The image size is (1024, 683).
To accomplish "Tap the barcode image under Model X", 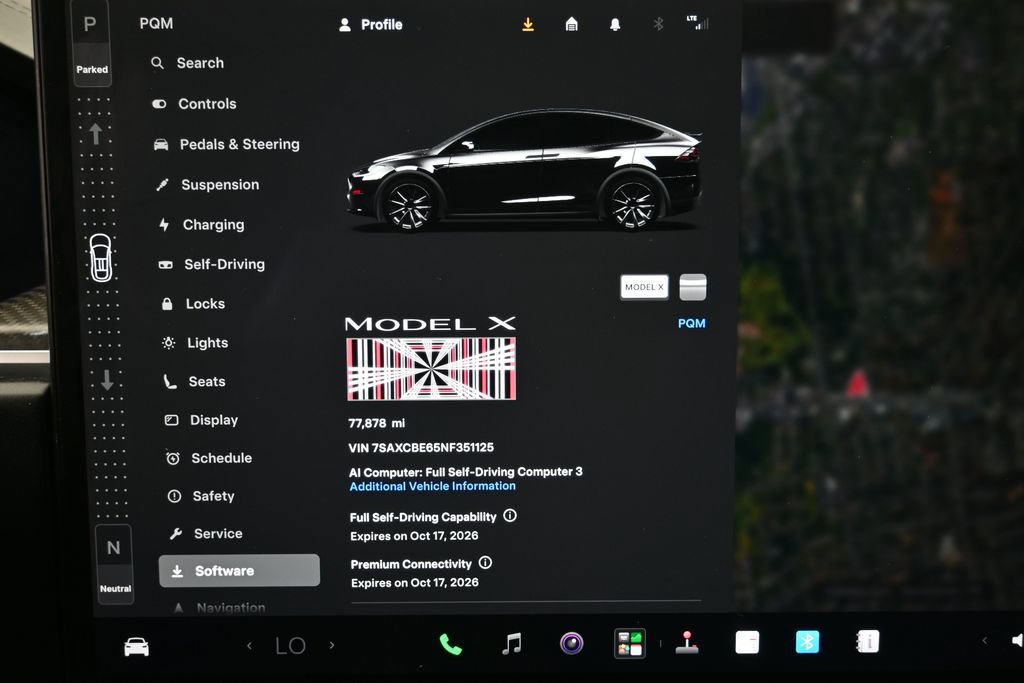I will [432, 369].
